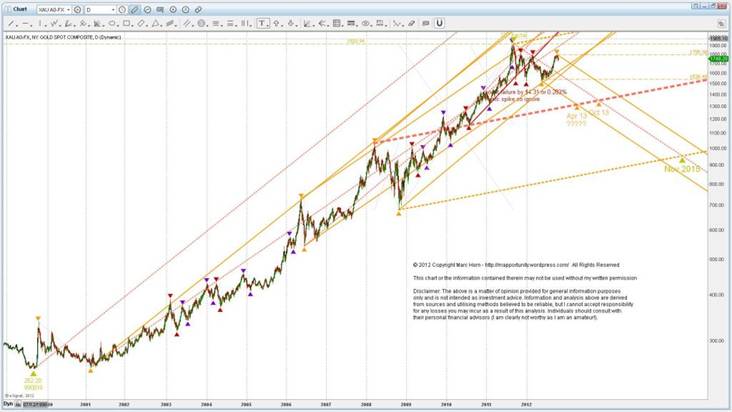Select the Fibonacci circle tool

pos(201,23)
